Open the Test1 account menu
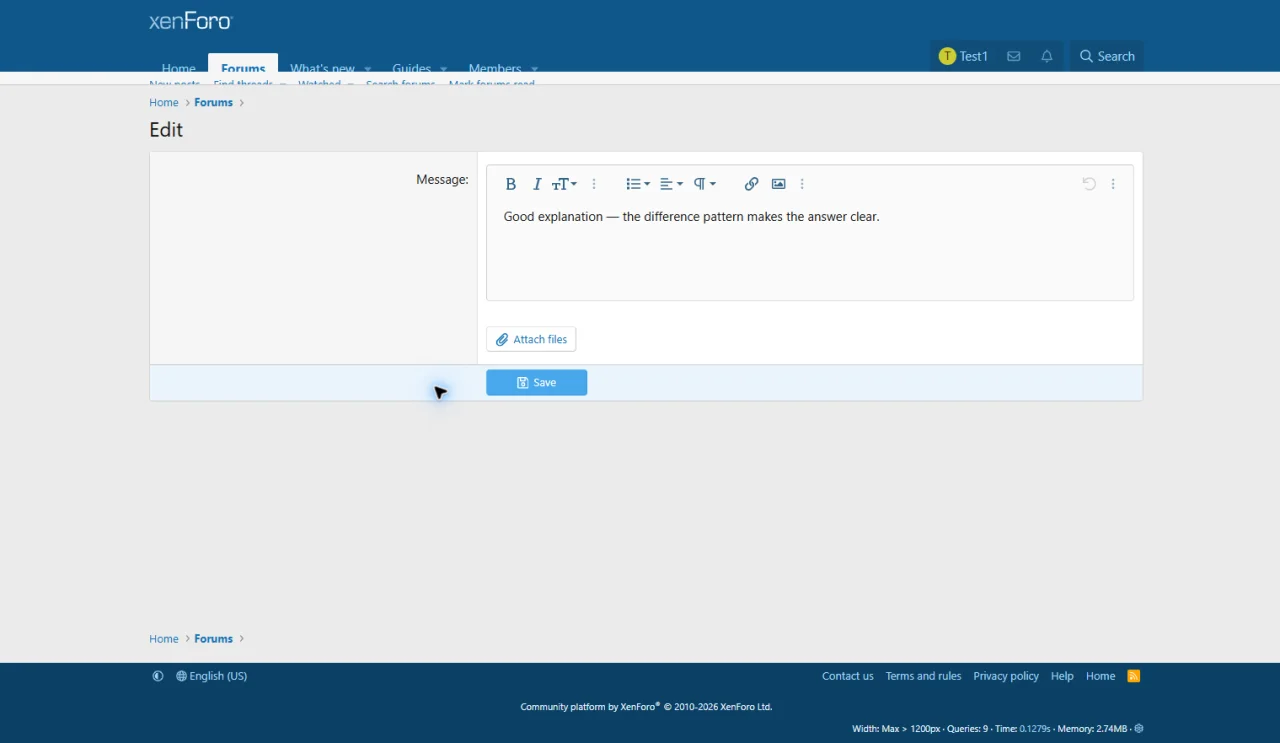The width and height of the screenshot is (1280, 743). (x=963, y=56)
